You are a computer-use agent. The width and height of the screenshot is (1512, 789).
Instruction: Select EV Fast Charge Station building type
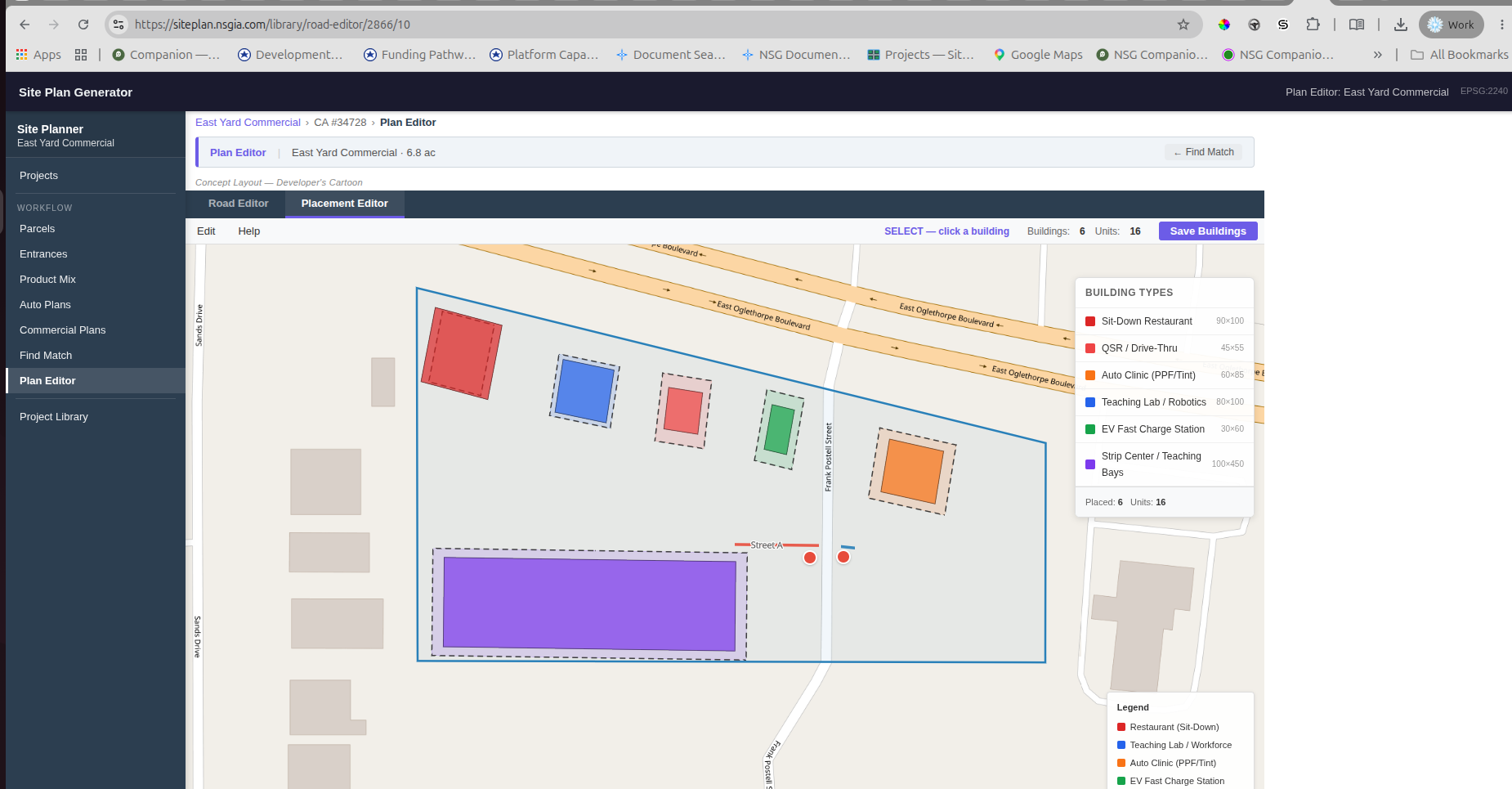tap(1165, 429)
